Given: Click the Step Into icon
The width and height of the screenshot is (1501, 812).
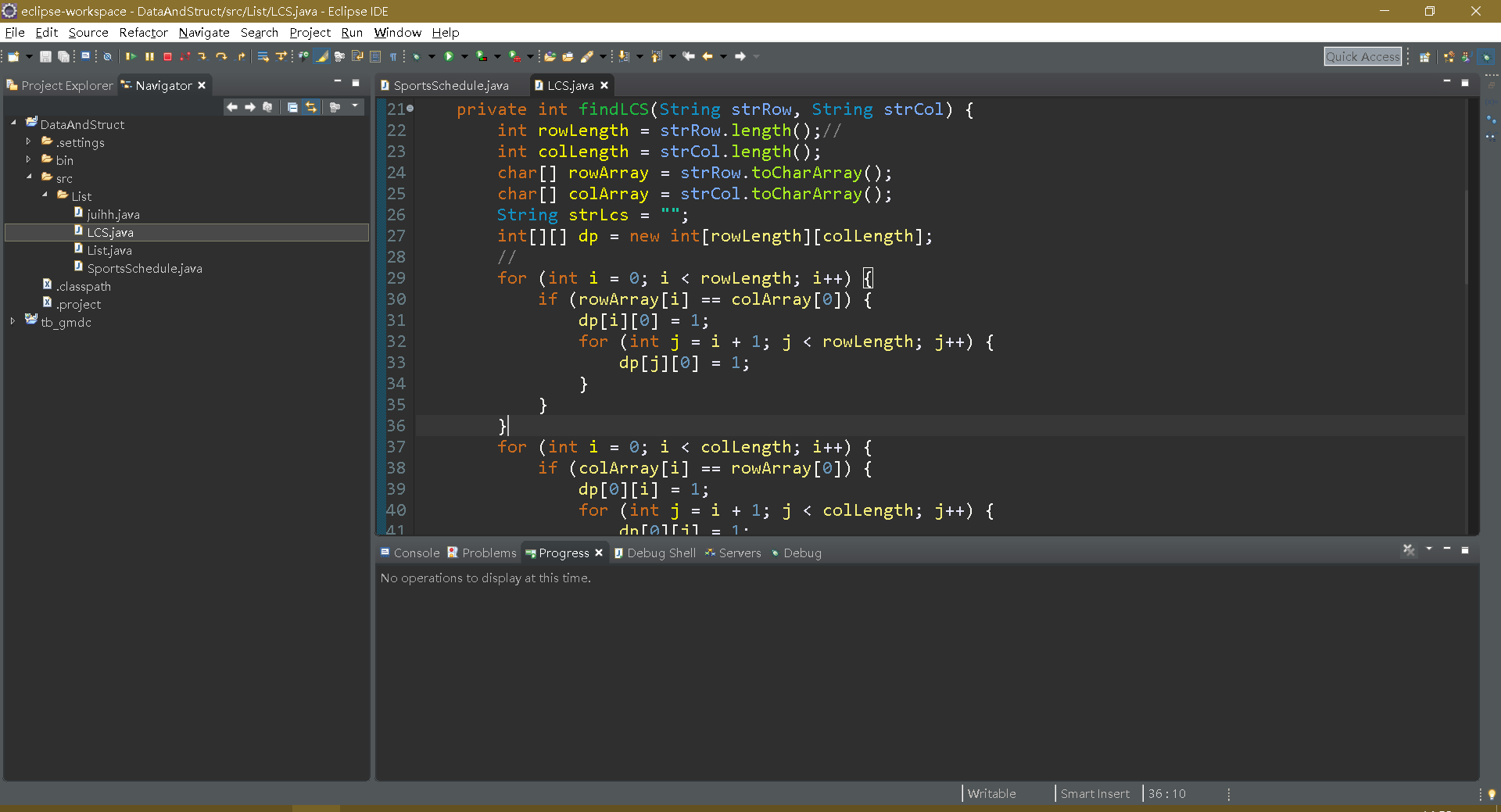Looking at the screenshot, I should point(202,56).
